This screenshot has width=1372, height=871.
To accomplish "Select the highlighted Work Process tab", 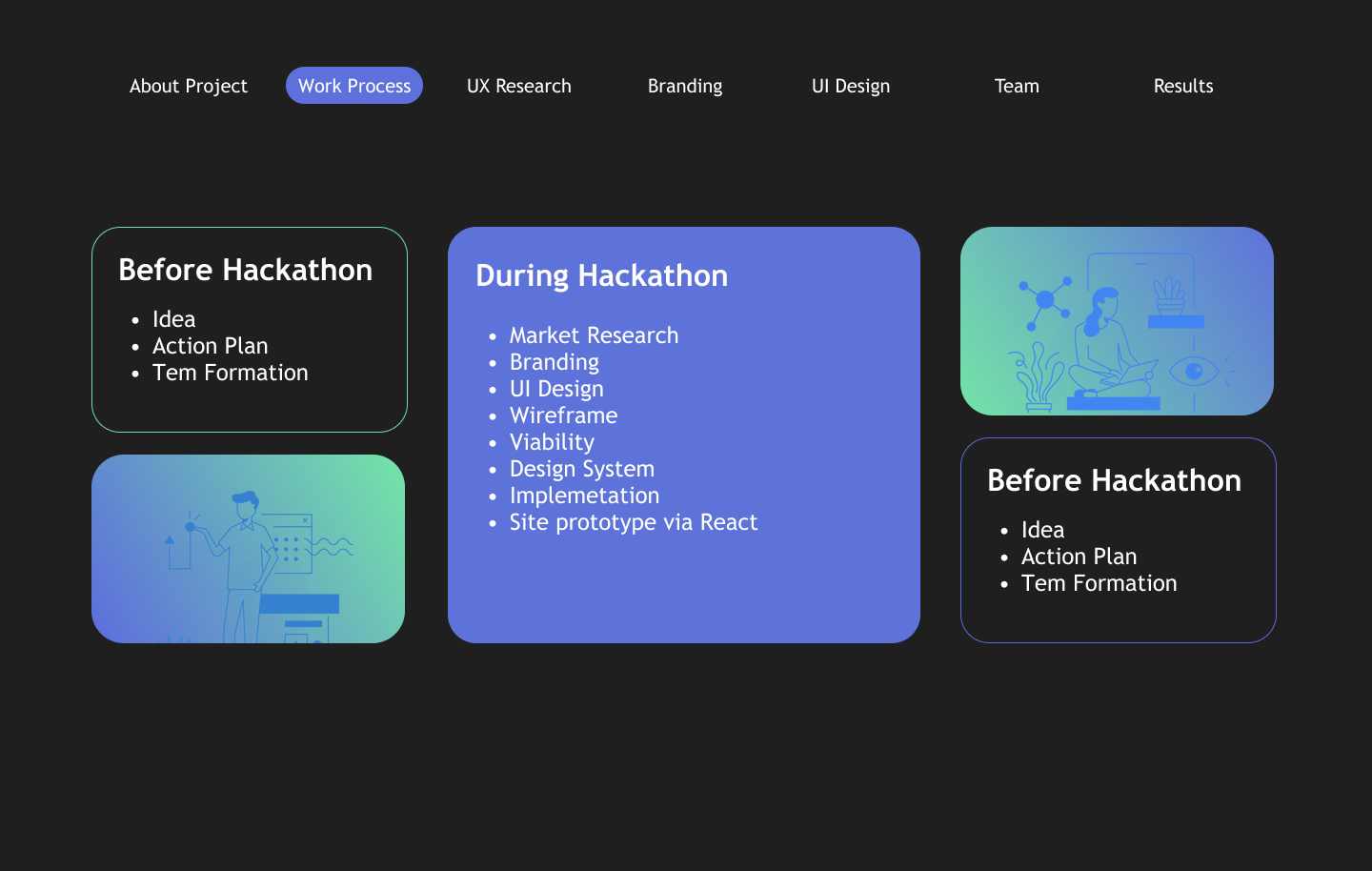I will 354,86.
